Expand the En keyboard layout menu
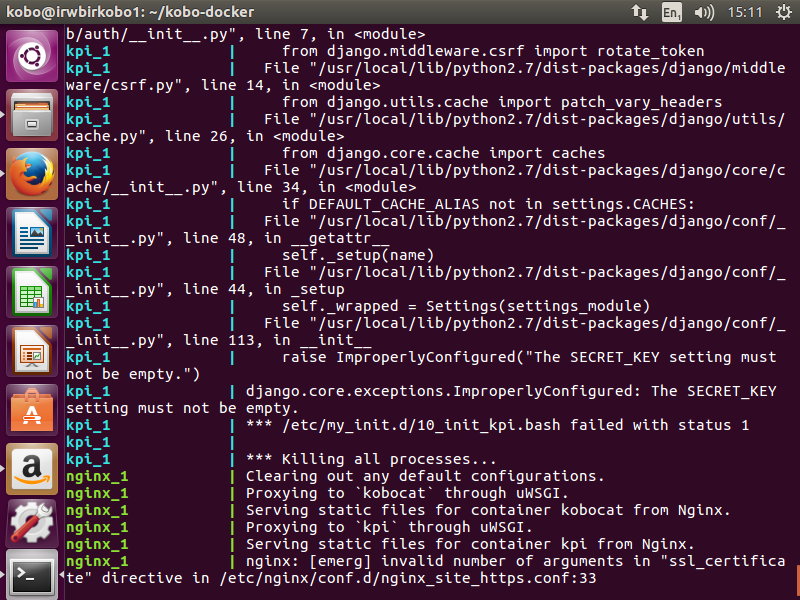 point(671,12)
